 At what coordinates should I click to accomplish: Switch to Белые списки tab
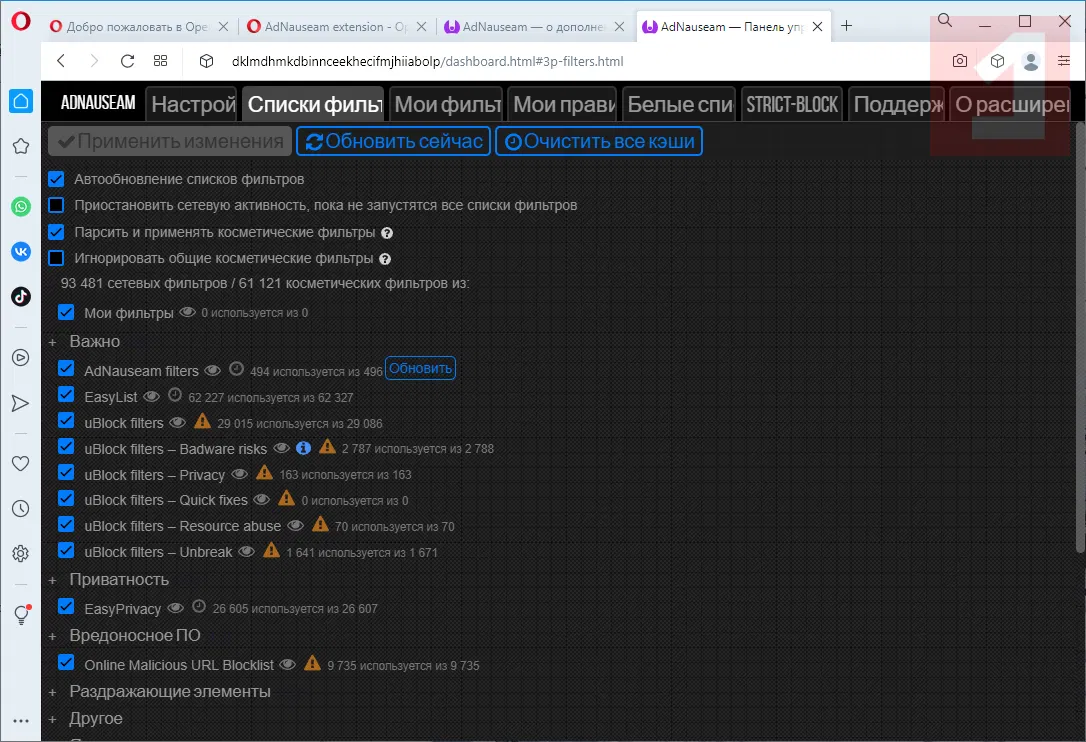[x=679, y=104]
